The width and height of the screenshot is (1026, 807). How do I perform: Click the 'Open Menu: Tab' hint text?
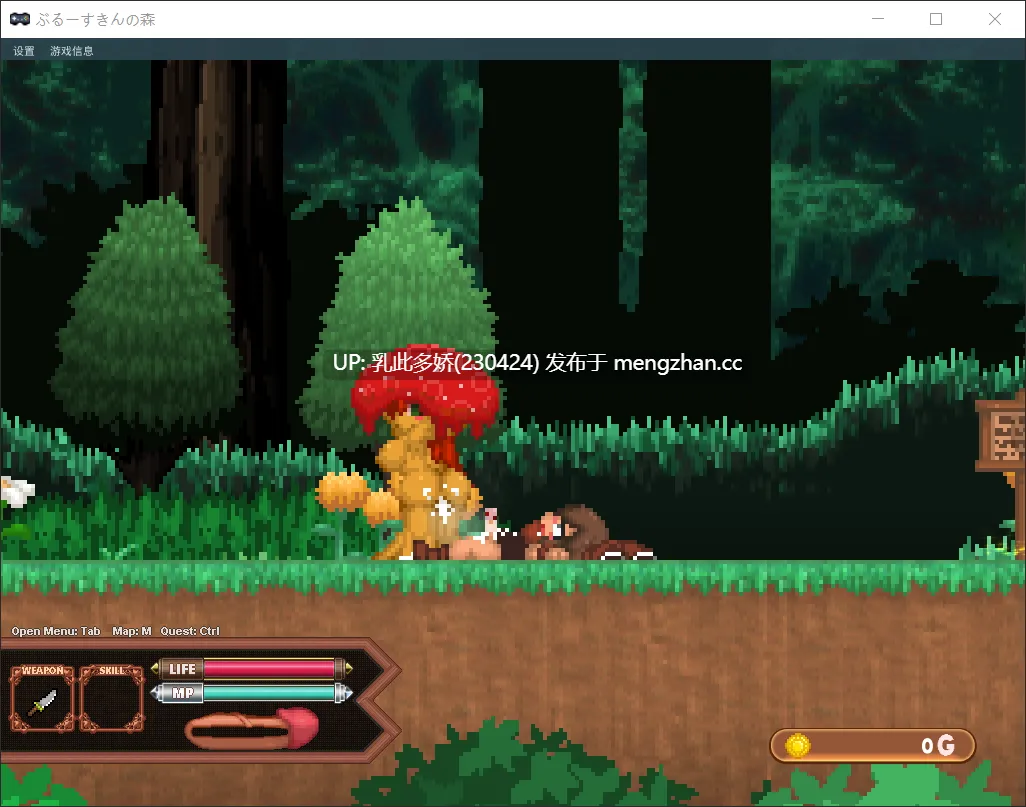tap(56, 631)
